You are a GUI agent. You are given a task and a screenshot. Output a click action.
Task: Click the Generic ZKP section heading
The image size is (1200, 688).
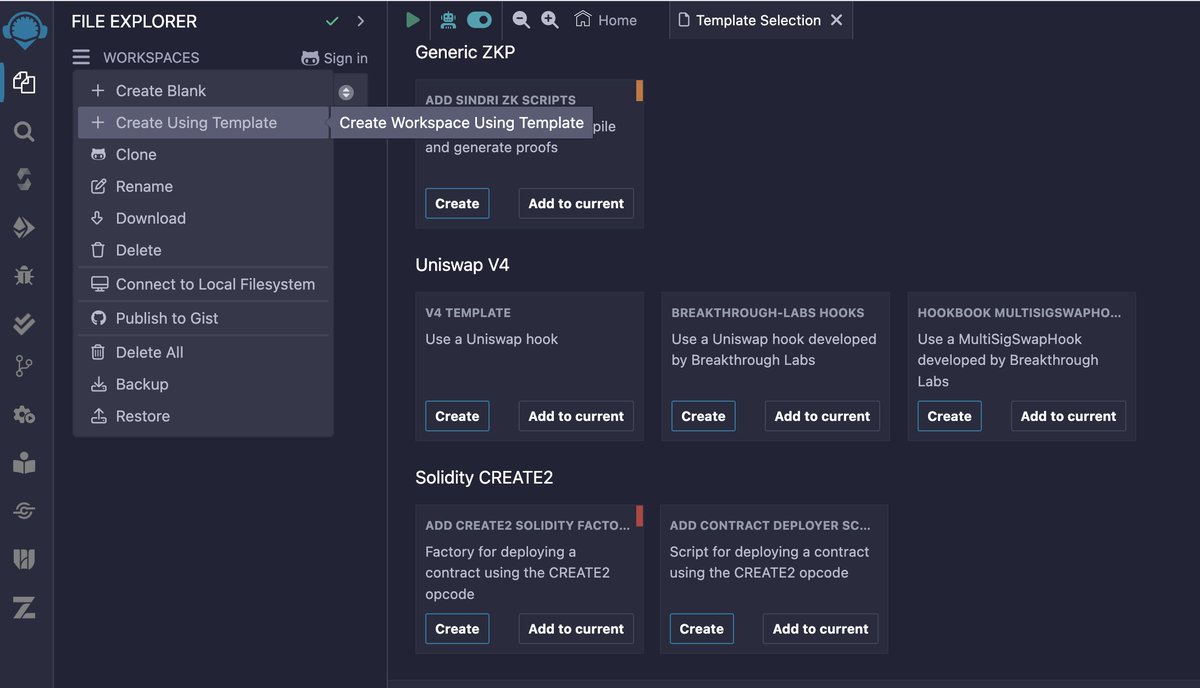pyautogui.click(x=465, y=52)
